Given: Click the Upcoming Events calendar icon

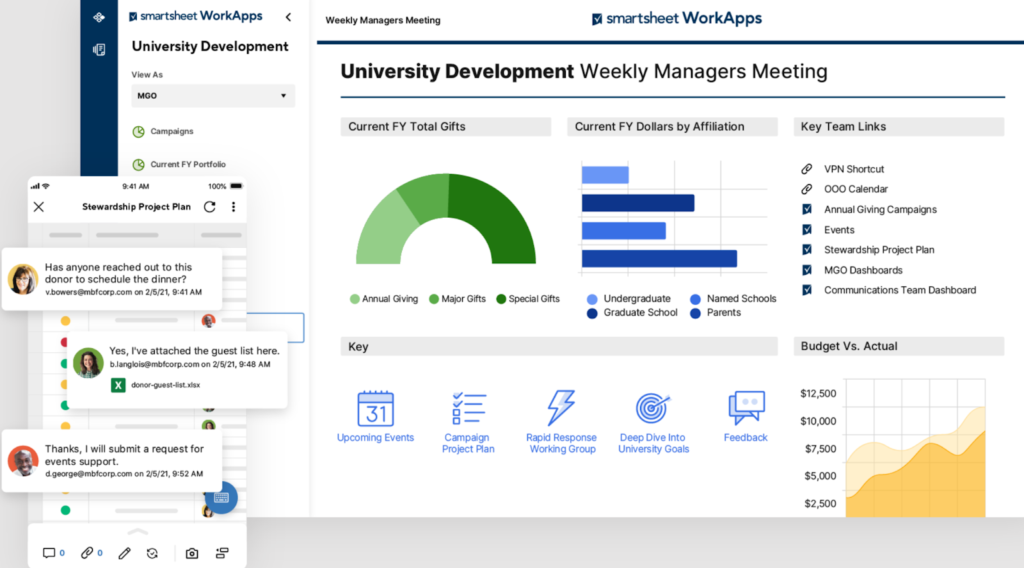Looking at the screenshot, I should tap(376, 409).
